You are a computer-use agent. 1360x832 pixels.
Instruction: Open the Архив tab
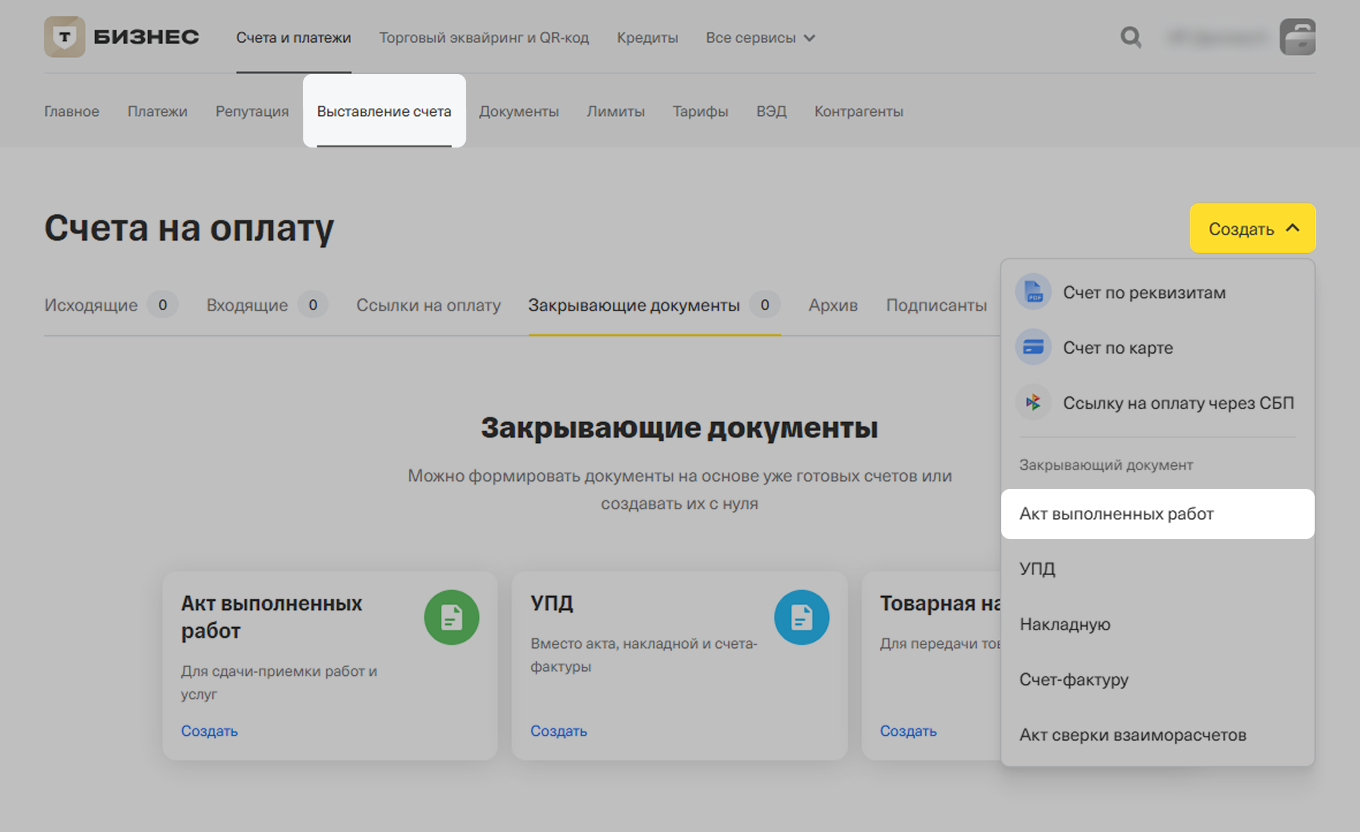click(x=833, y=305)
